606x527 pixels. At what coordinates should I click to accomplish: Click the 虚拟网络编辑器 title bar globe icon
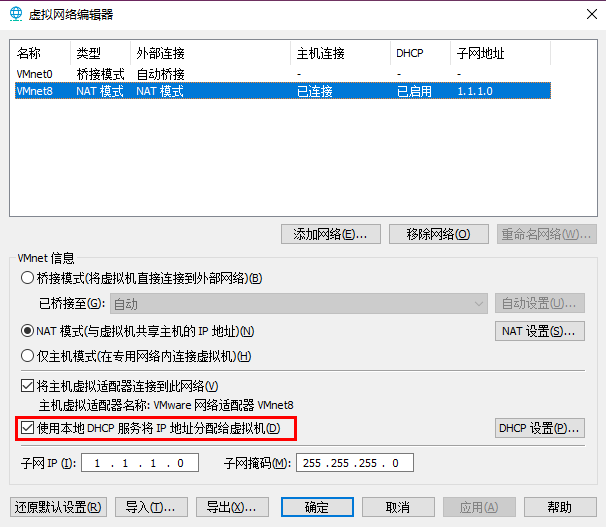pos(17,14)
